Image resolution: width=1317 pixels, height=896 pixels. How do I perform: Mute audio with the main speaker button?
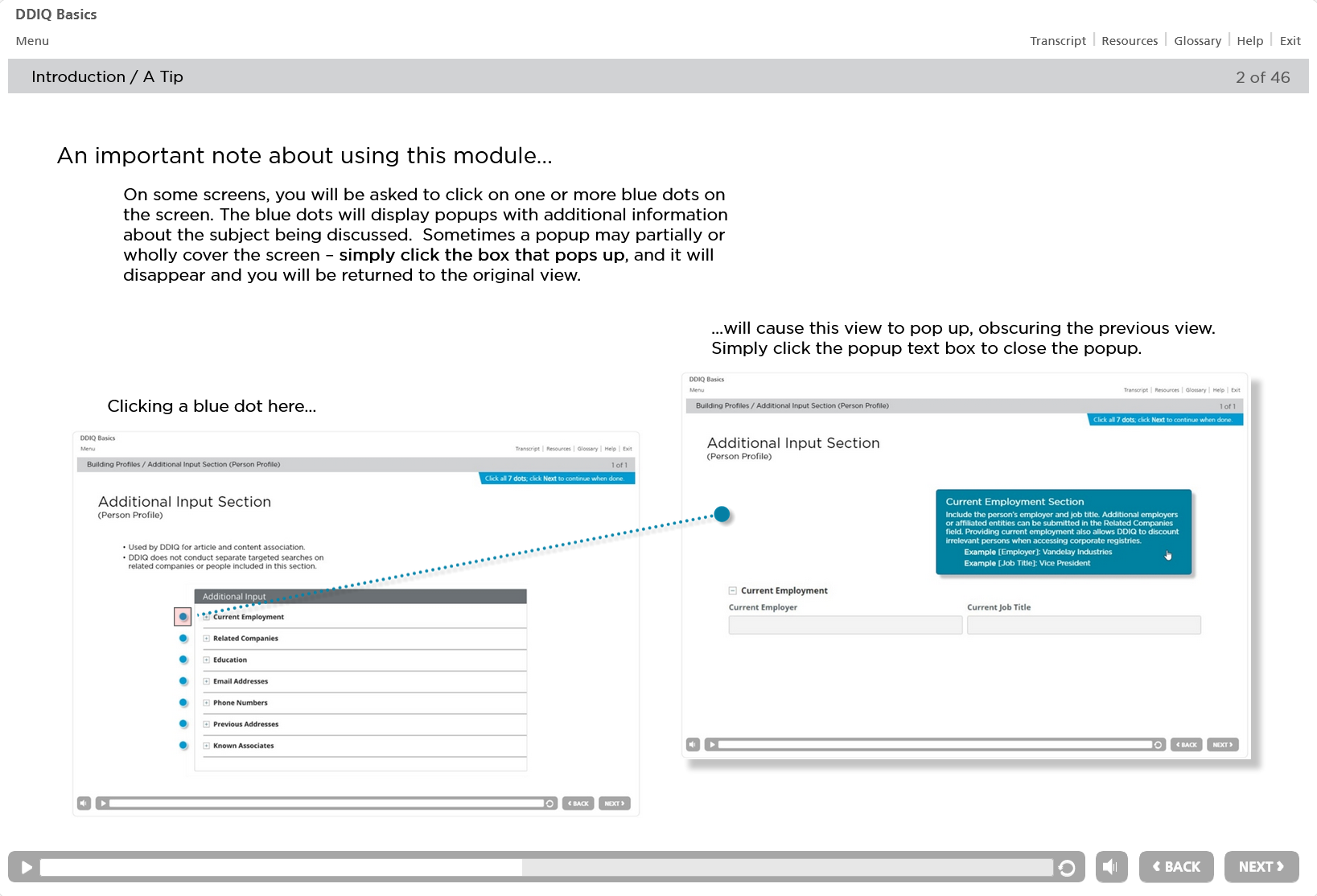coord(1111,867)
